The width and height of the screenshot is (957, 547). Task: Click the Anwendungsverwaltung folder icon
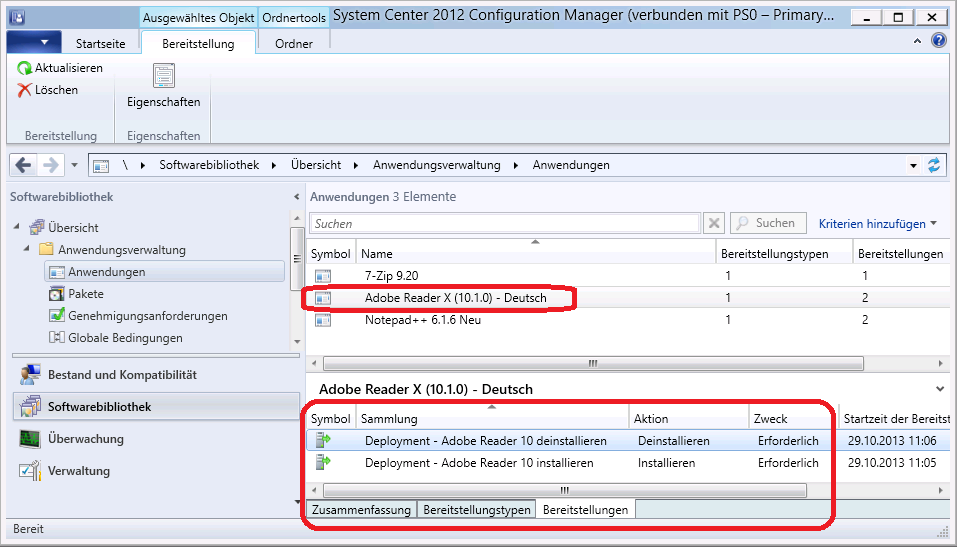point(46,250)
